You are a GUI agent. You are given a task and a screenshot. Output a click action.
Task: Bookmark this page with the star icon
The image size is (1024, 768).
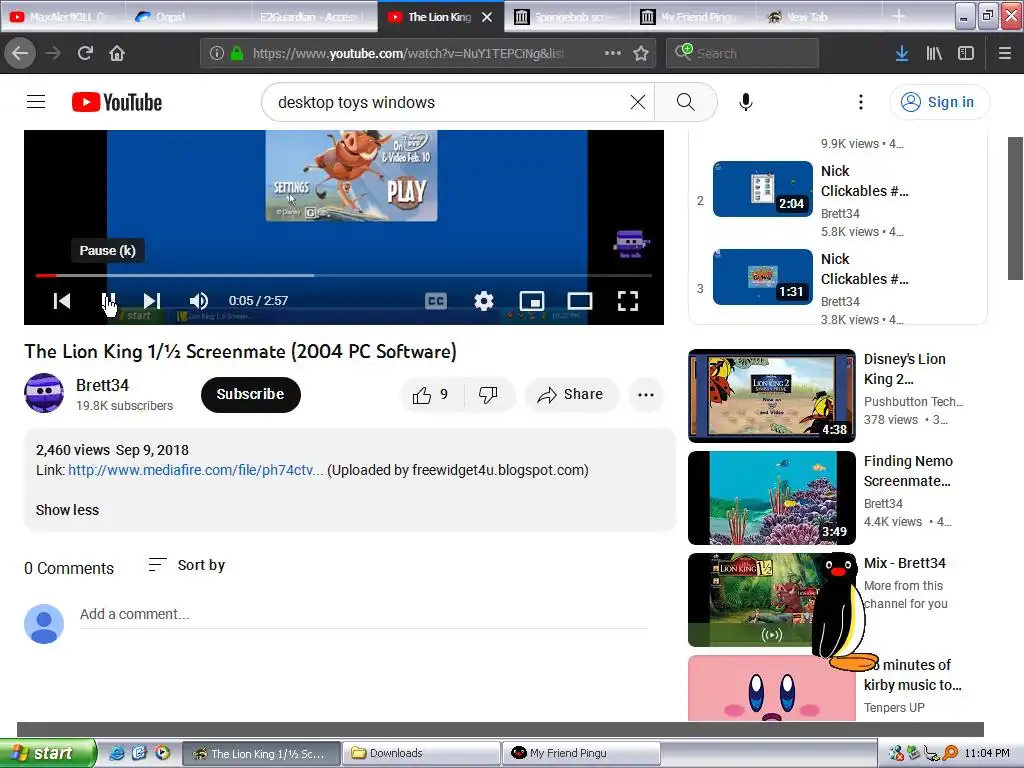coord(641,53)
